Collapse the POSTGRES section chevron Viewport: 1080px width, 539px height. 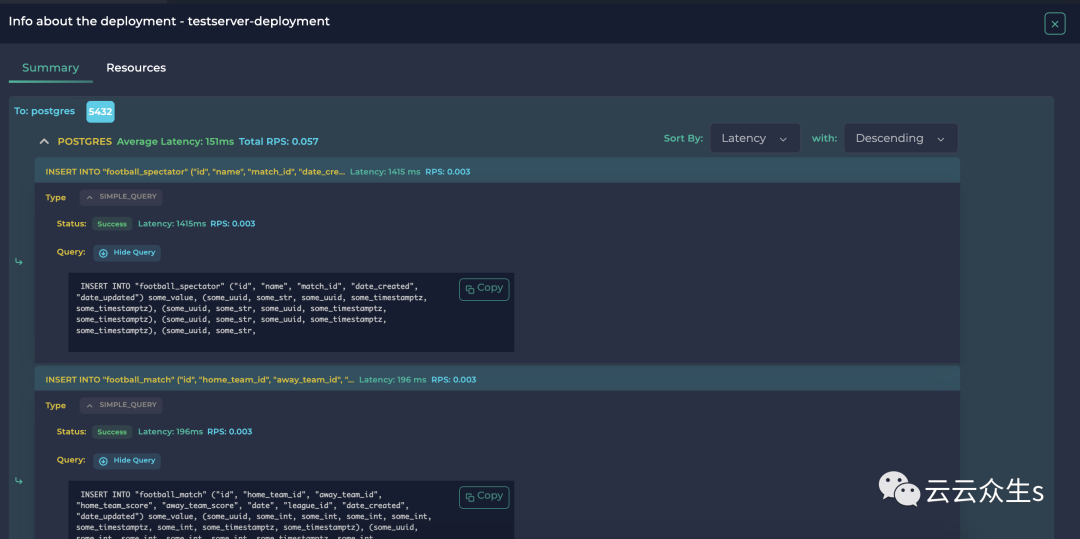pos(44,141)
